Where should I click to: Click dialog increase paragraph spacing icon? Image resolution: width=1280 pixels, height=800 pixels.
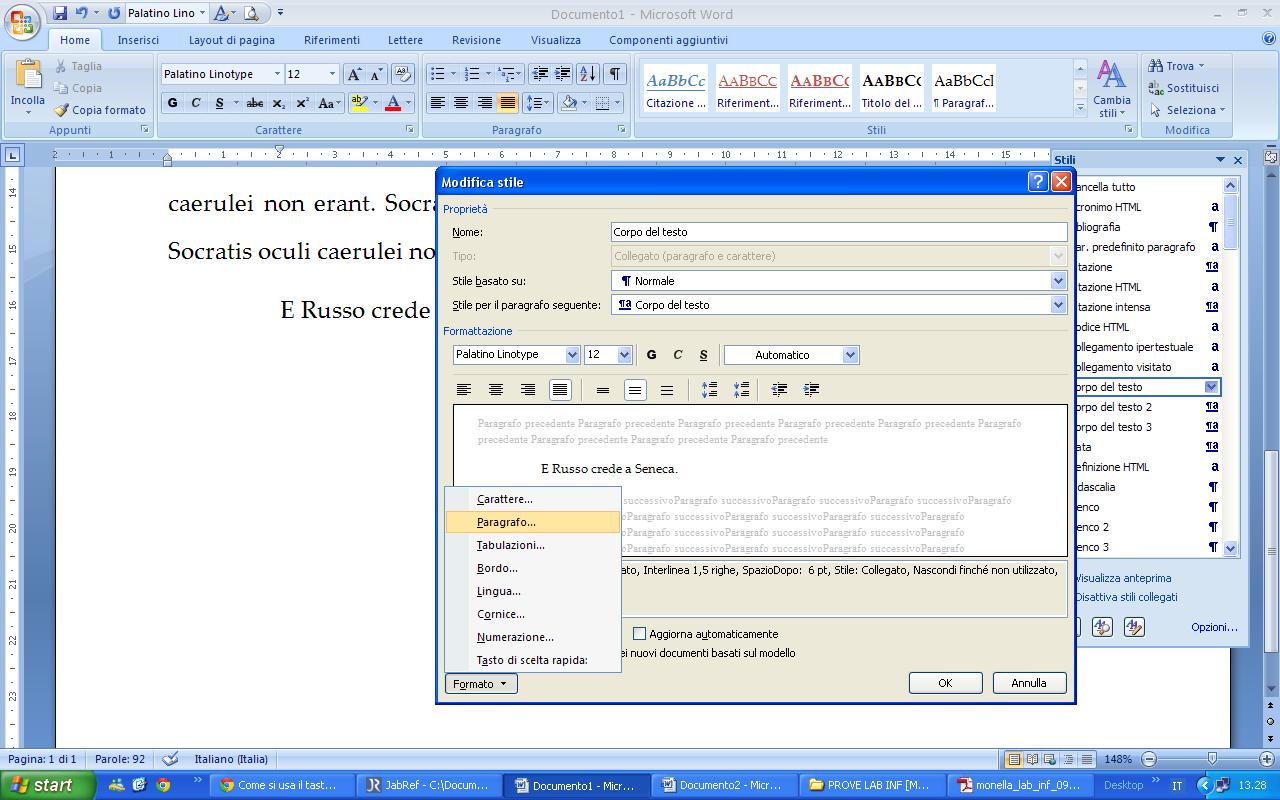point(709,390)
